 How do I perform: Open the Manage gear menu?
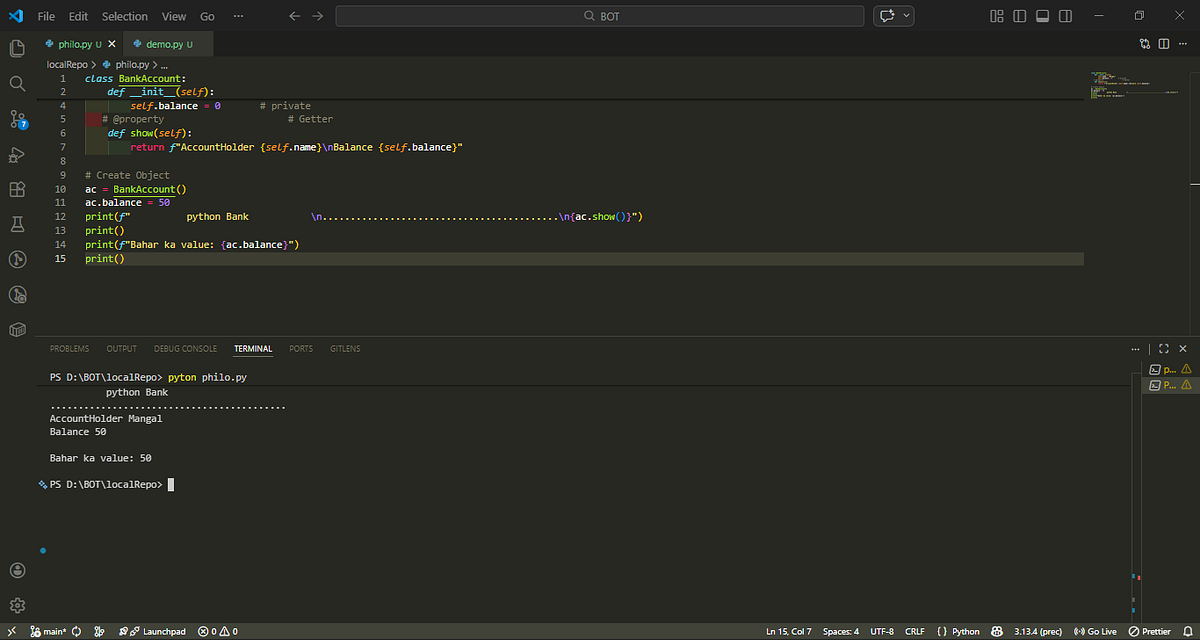[x=17, y=605]
